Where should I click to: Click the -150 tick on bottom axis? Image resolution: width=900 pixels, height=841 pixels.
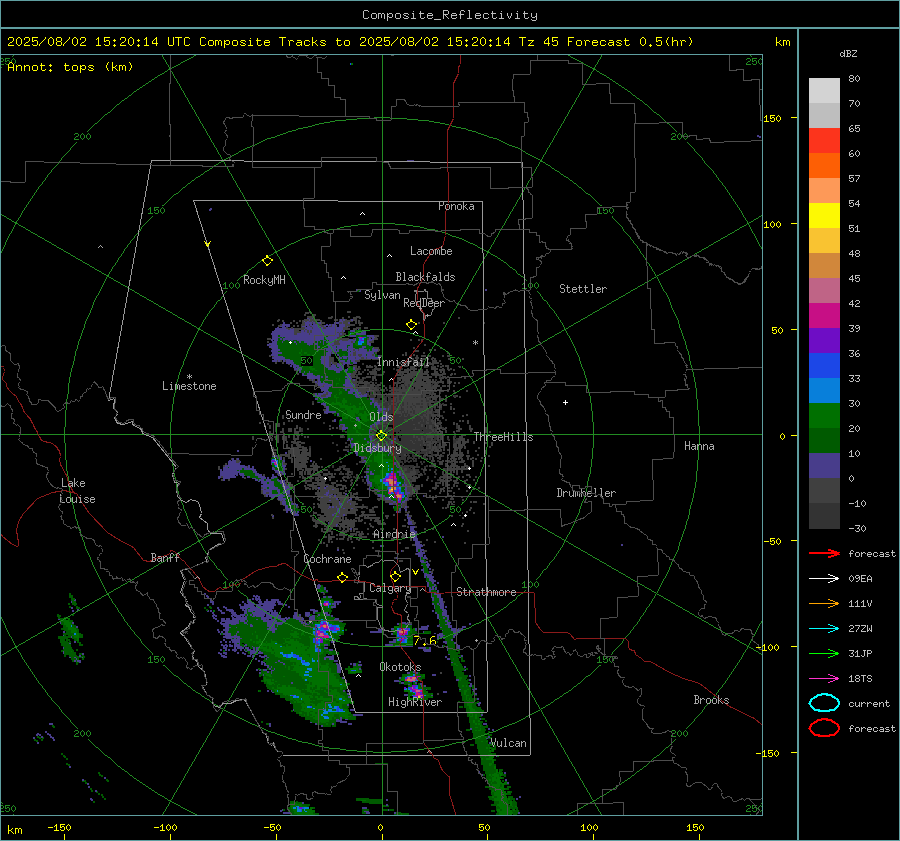59,827
